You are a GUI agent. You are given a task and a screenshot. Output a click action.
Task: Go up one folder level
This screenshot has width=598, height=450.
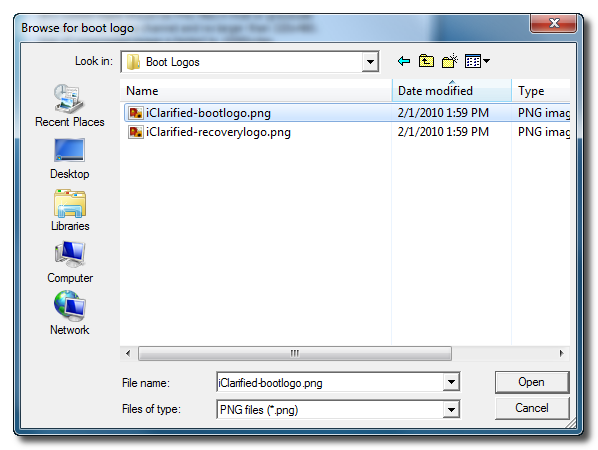point(426,61)
